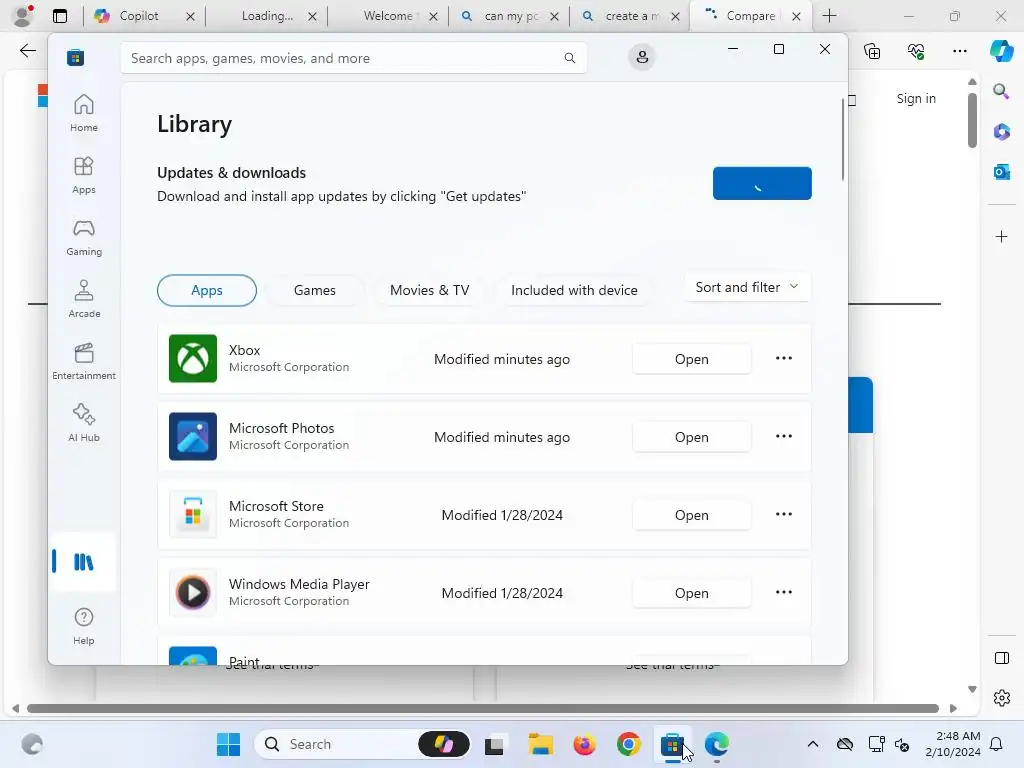1024x768 pixels.
Task: Click the Edge Collections icon
Action: (x=872, y=51)
